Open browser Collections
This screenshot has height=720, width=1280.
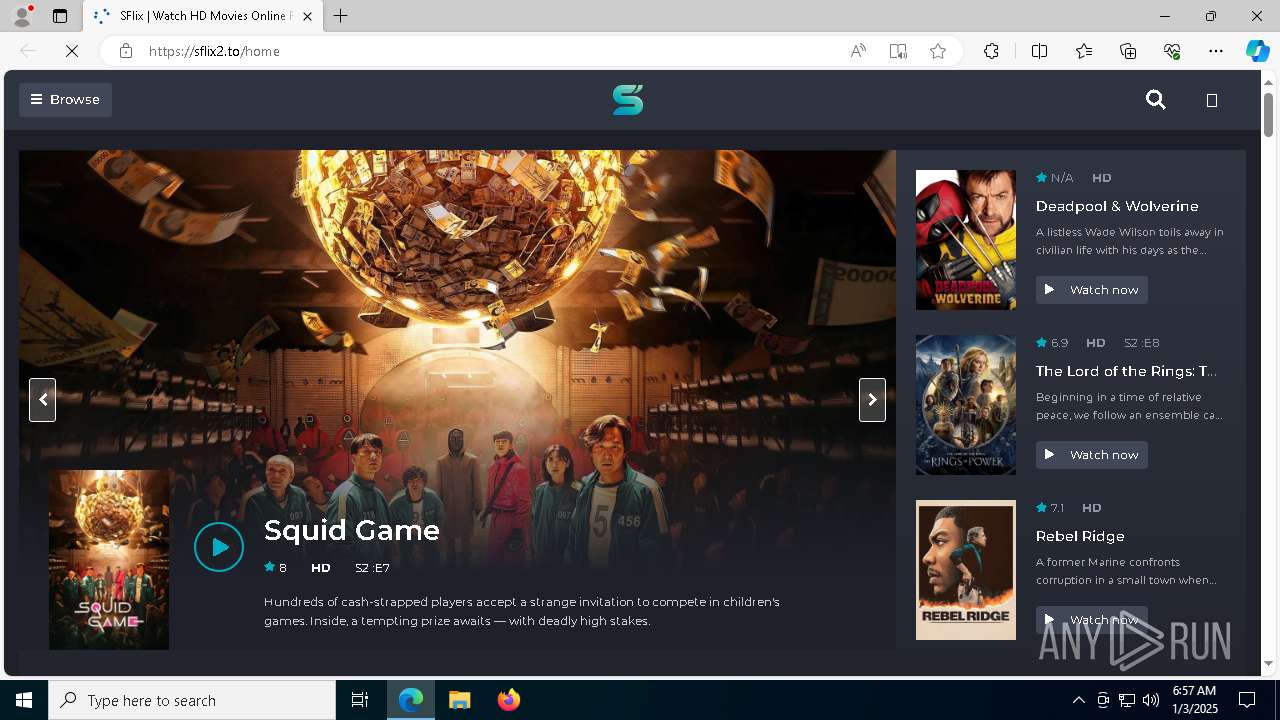[1128, 51]
